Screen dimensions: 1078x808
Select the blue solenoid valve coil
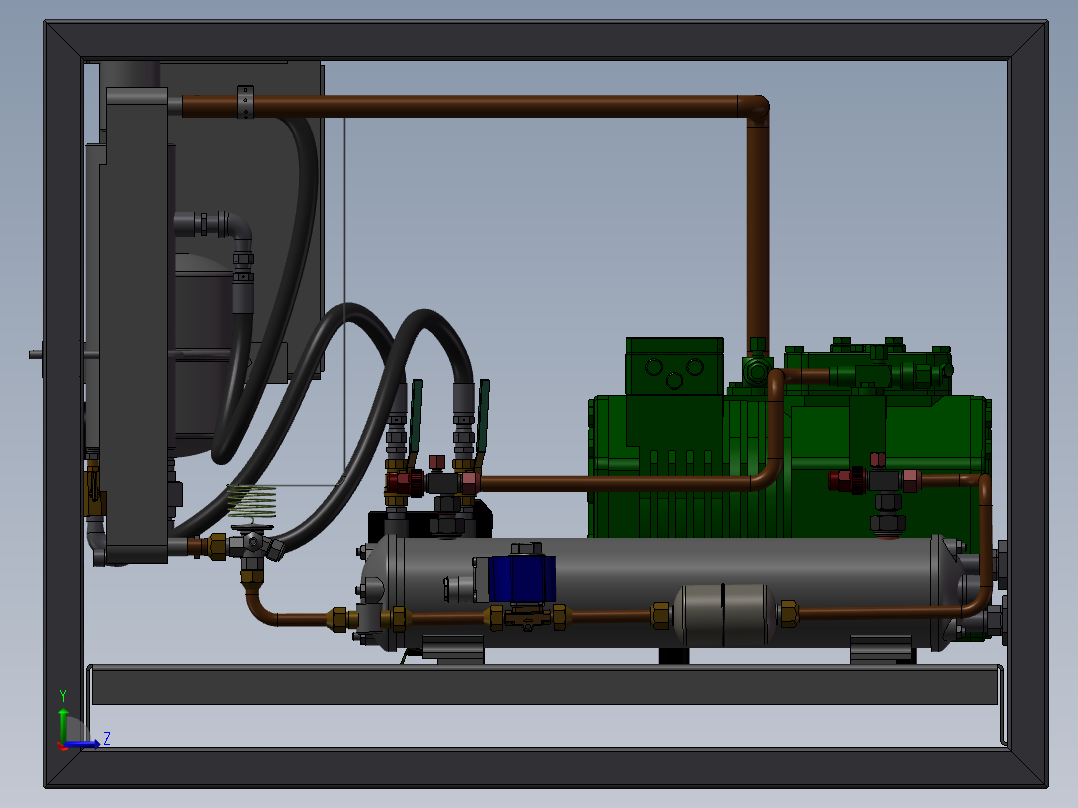coord(522,580)
